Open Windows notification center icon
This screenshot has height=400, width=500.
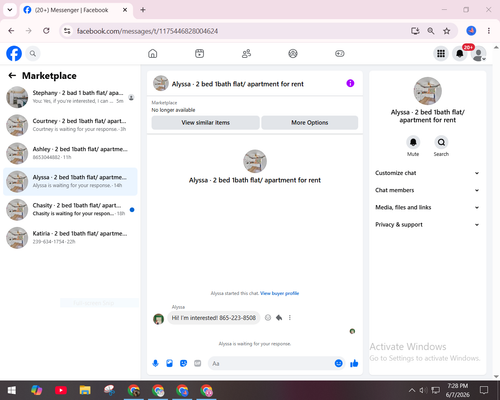tap(484, 390)
